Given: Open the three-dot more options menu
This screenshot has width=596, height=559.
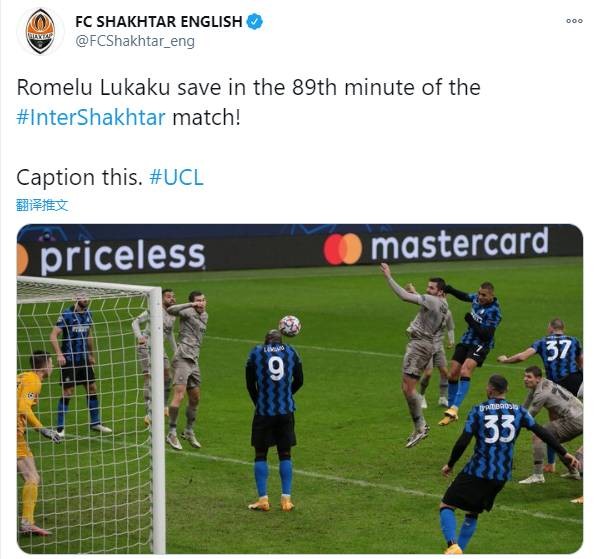Looking at the screenshot, I should coord(574,21).
